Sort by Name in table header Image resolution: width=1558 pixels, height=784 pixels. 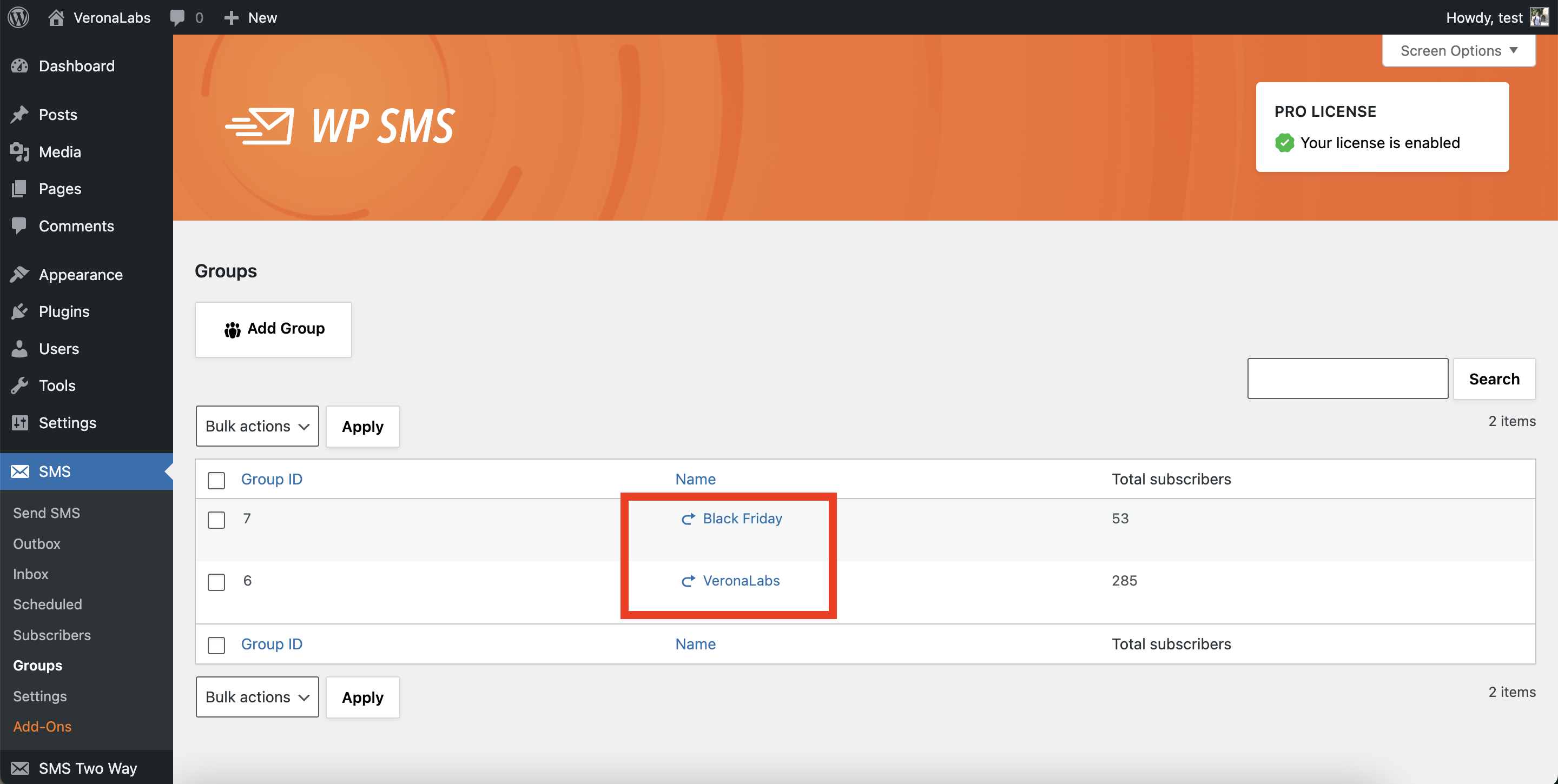(696, 480)
